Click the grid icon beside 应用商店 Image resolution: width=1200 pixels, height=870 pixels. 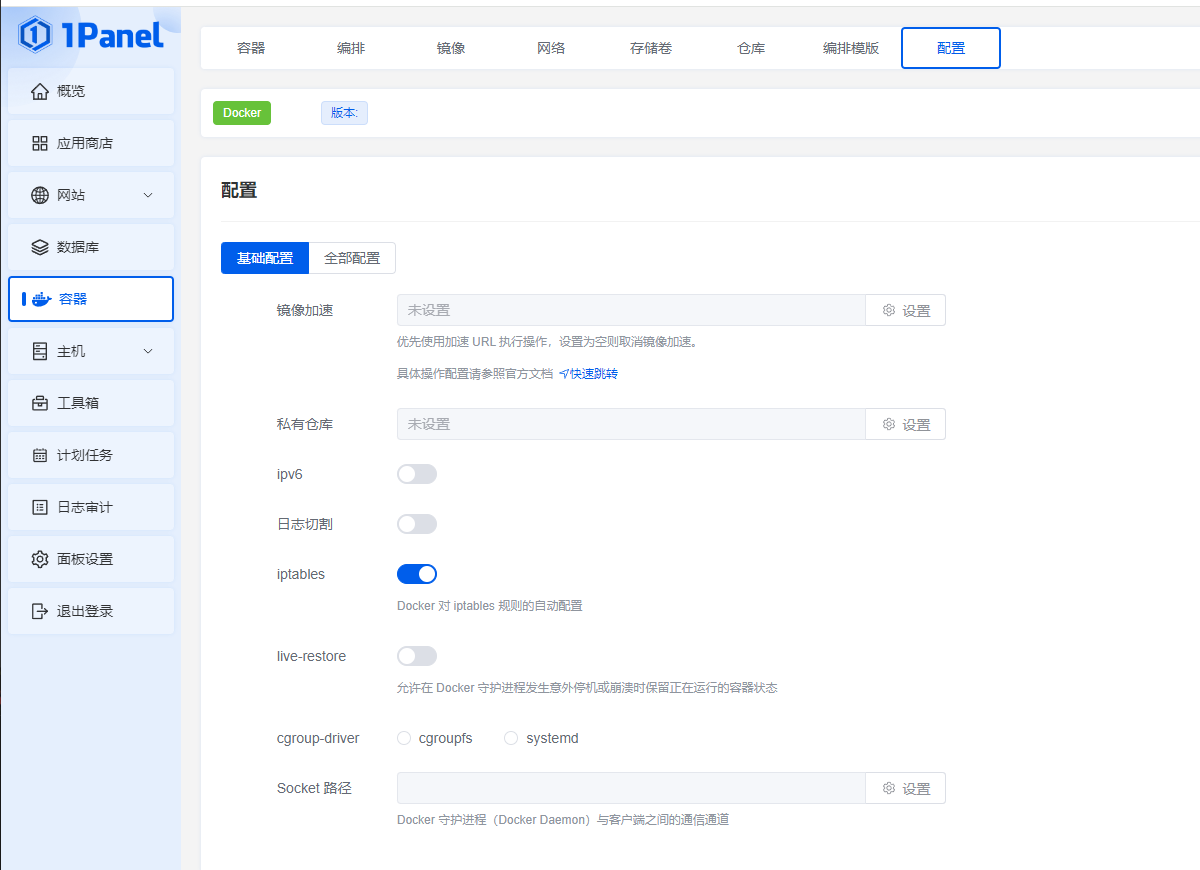point(40,143)
